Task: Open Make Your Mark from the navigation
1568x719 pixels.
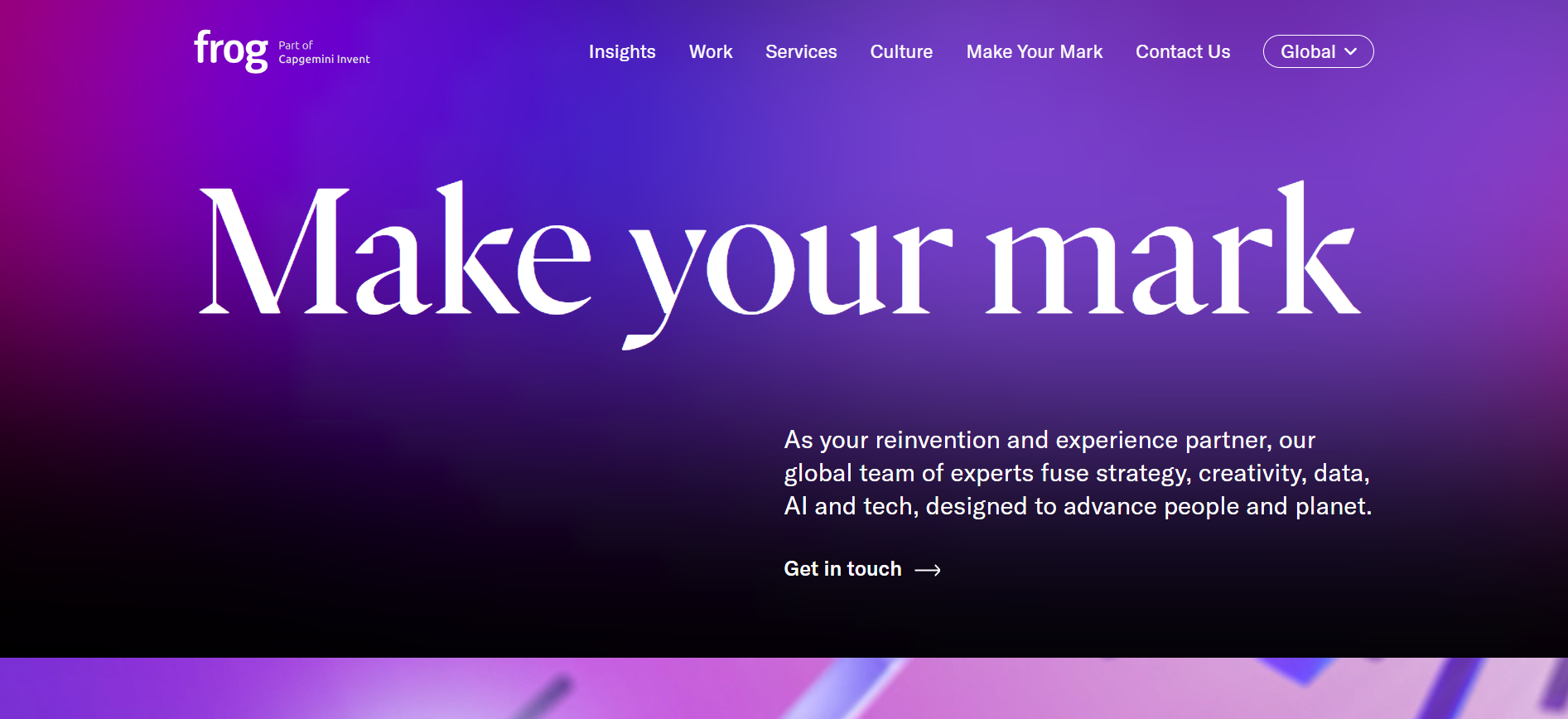Action: point(1034,51)
